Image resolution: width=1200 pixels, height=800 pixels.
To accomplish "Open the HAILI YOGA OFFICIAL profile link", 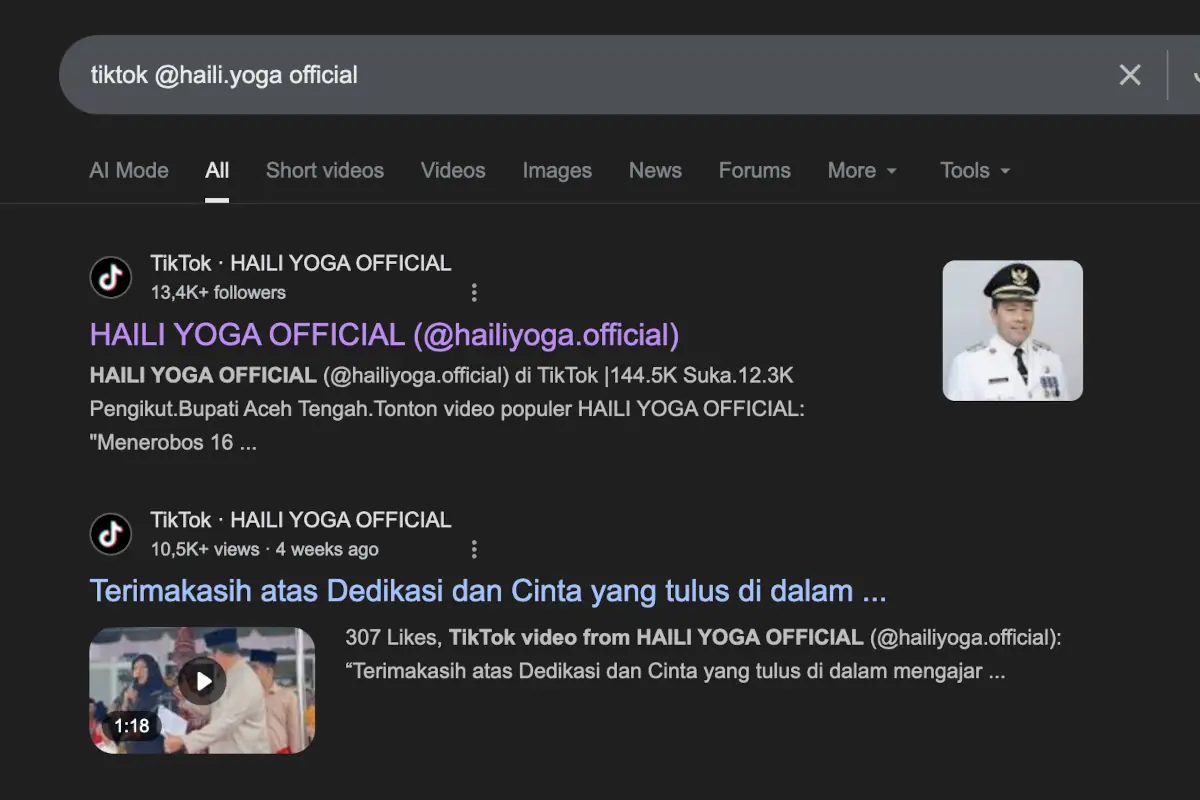I will tap(383, 334).
